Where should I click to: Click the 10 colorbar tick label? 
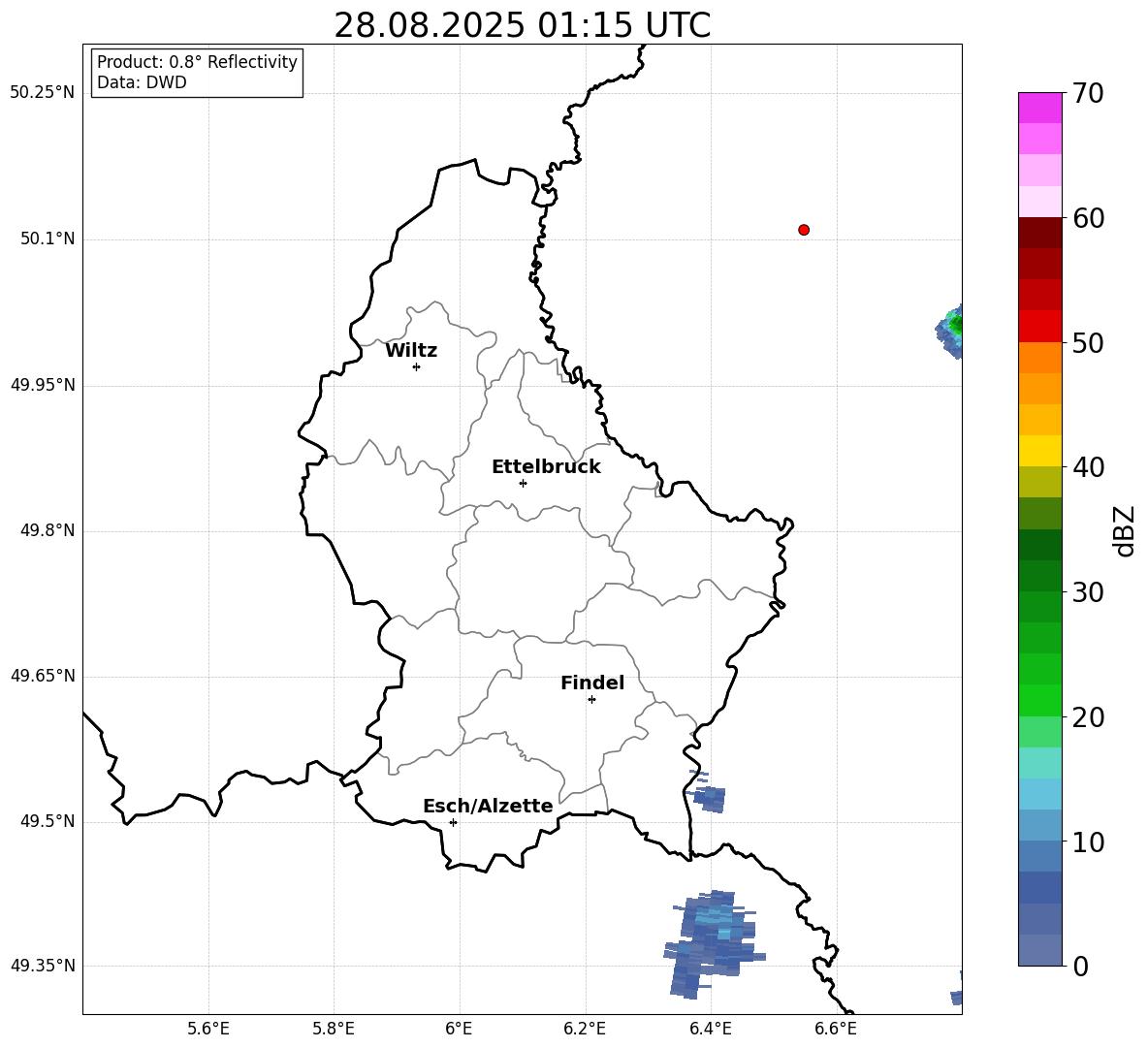tap(1088, 842)
